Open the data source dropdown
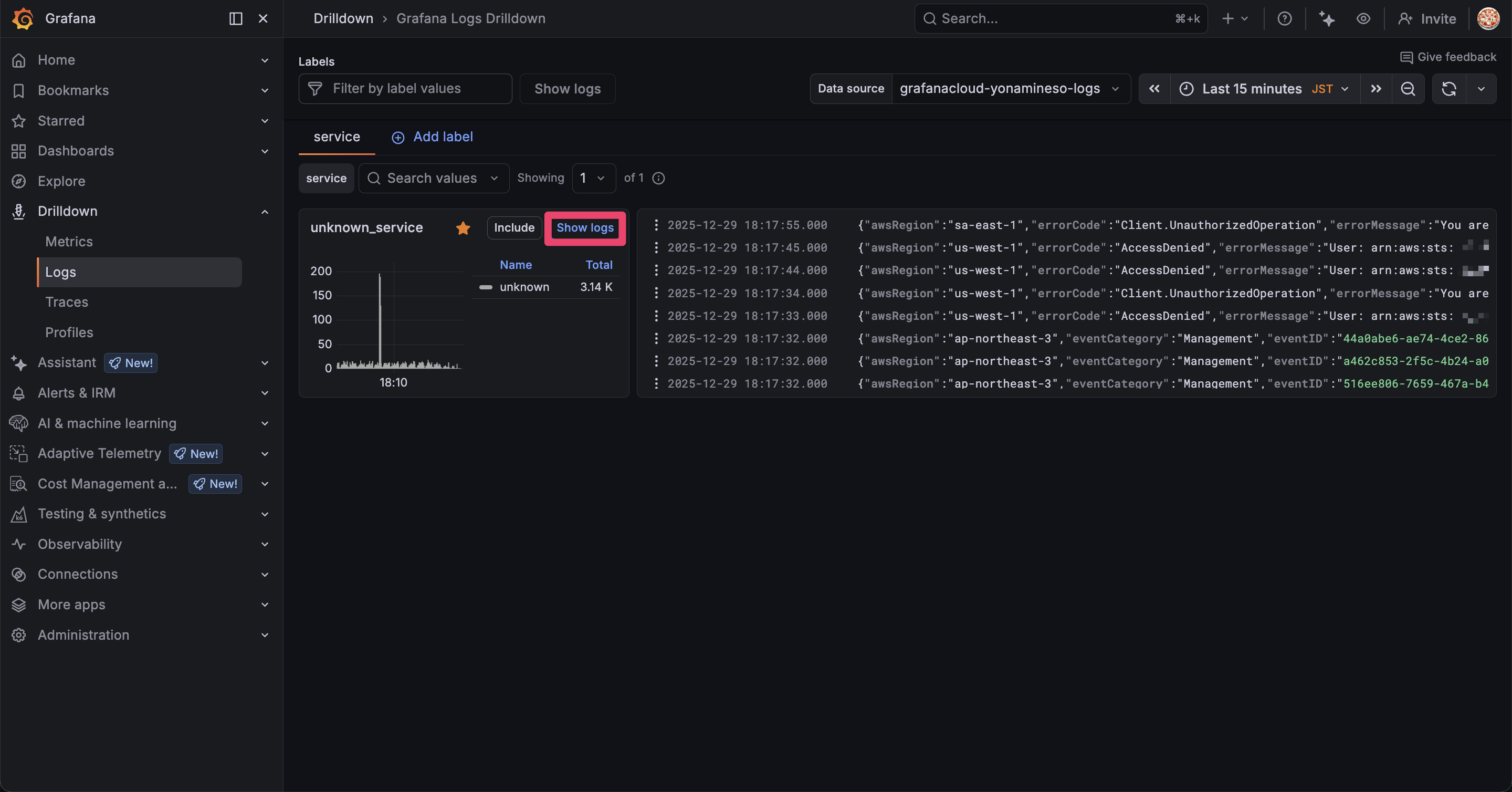1512x792 pixels. click(x=1009, y=89)
